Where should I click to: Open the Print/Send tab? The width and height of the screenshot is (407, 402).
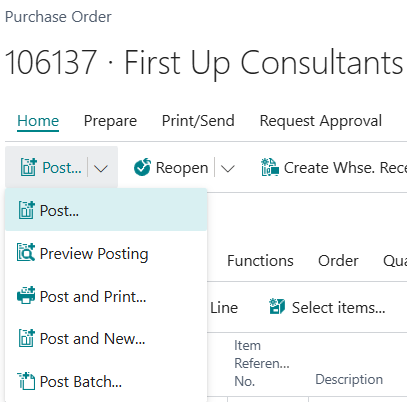(x=198, y=121)
